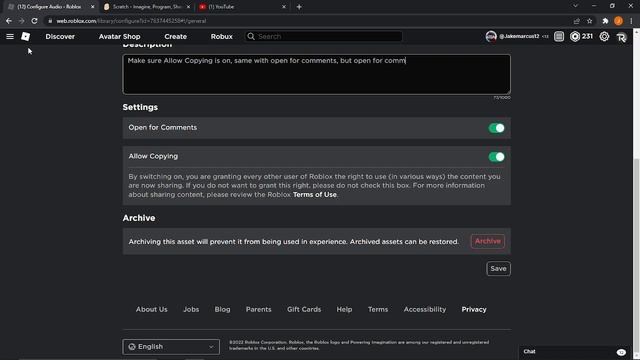Open the tab search chevron
This screenshot has width=640, height=360.
click(x=575, y=6)
